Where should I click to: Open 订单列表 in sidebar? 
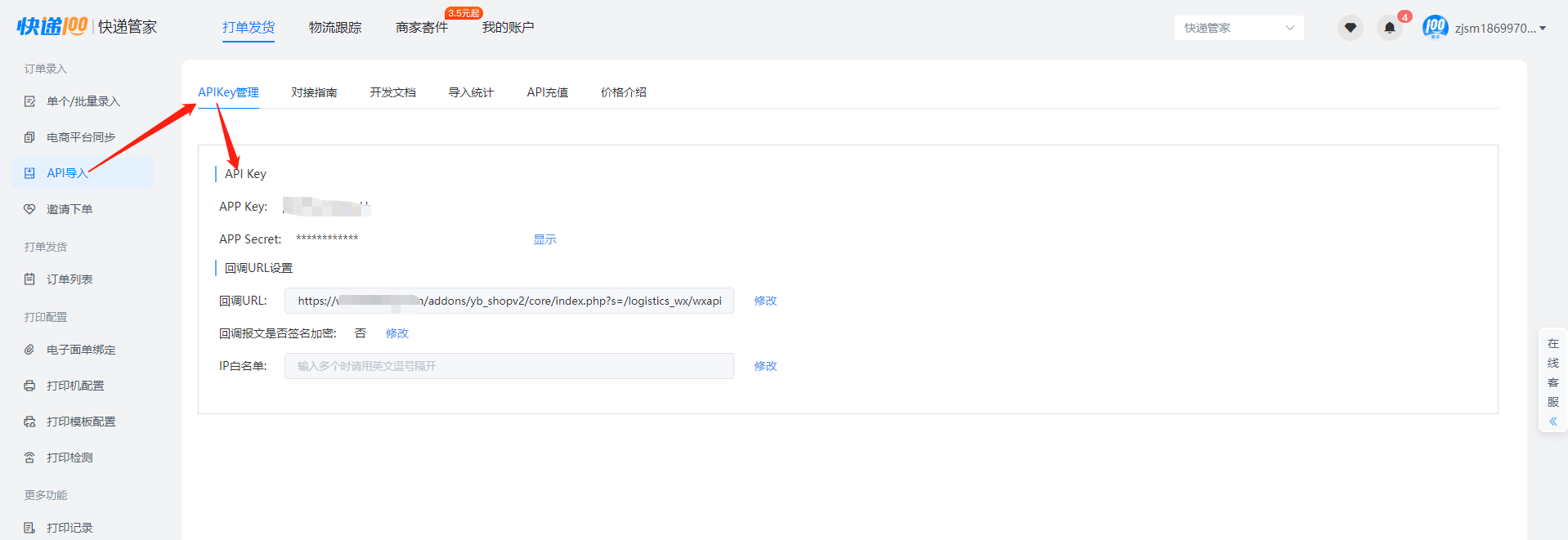coord(69,279)
